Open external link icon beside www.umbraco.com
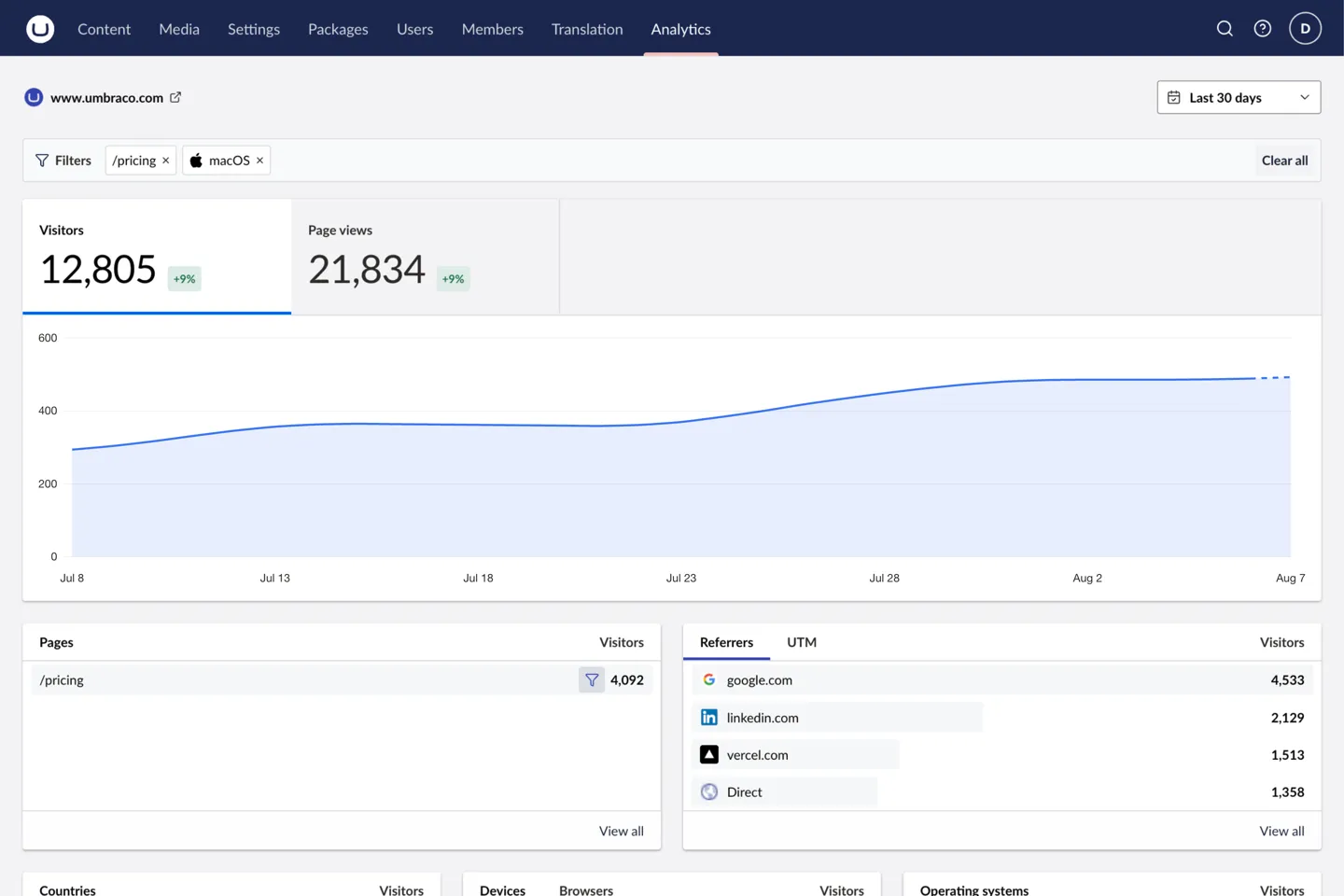Screen dimensions: 1344x896 pos(175,97)
